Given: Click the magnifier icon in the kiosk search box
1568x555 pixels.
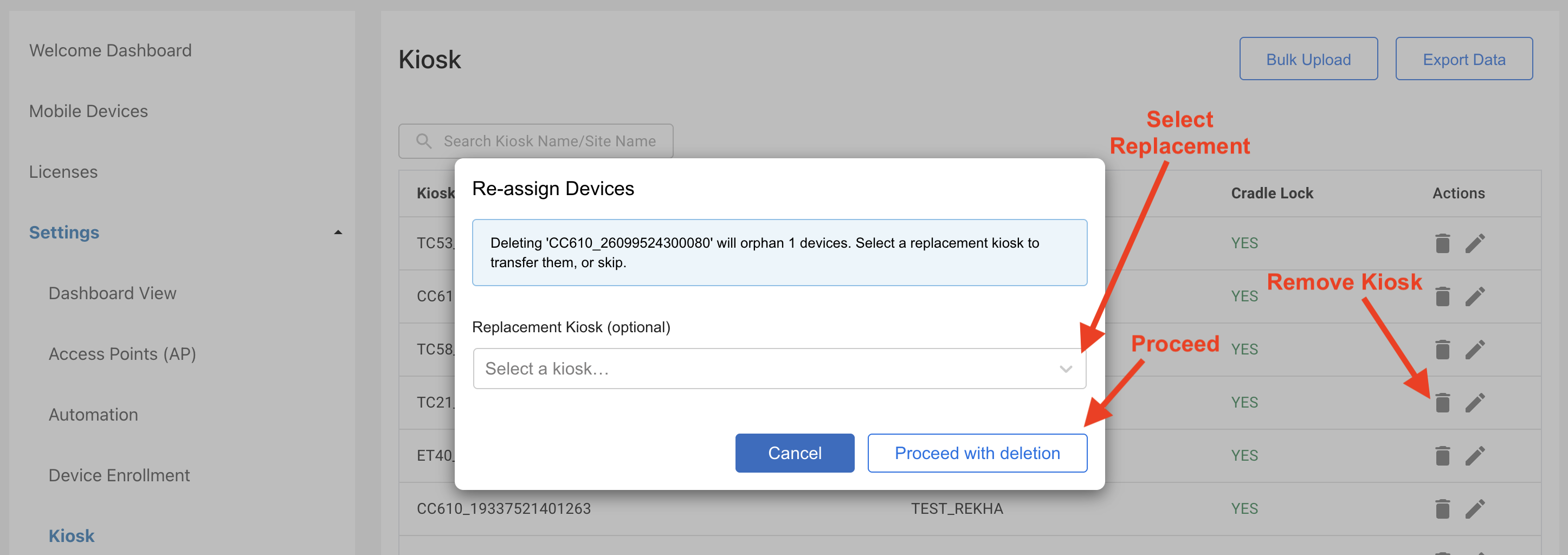Looking at the screenshot, I should click(x=424, y=141).
